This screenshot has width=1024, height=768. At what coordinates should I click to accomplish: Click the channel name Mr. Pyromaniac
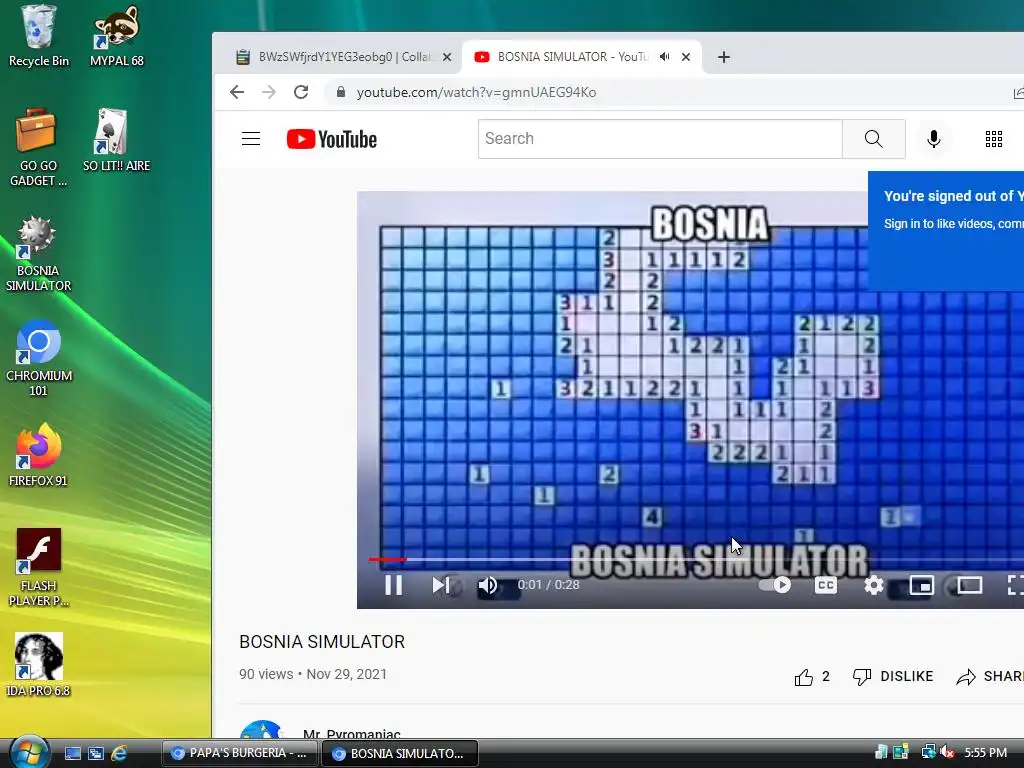coord(351,733)
